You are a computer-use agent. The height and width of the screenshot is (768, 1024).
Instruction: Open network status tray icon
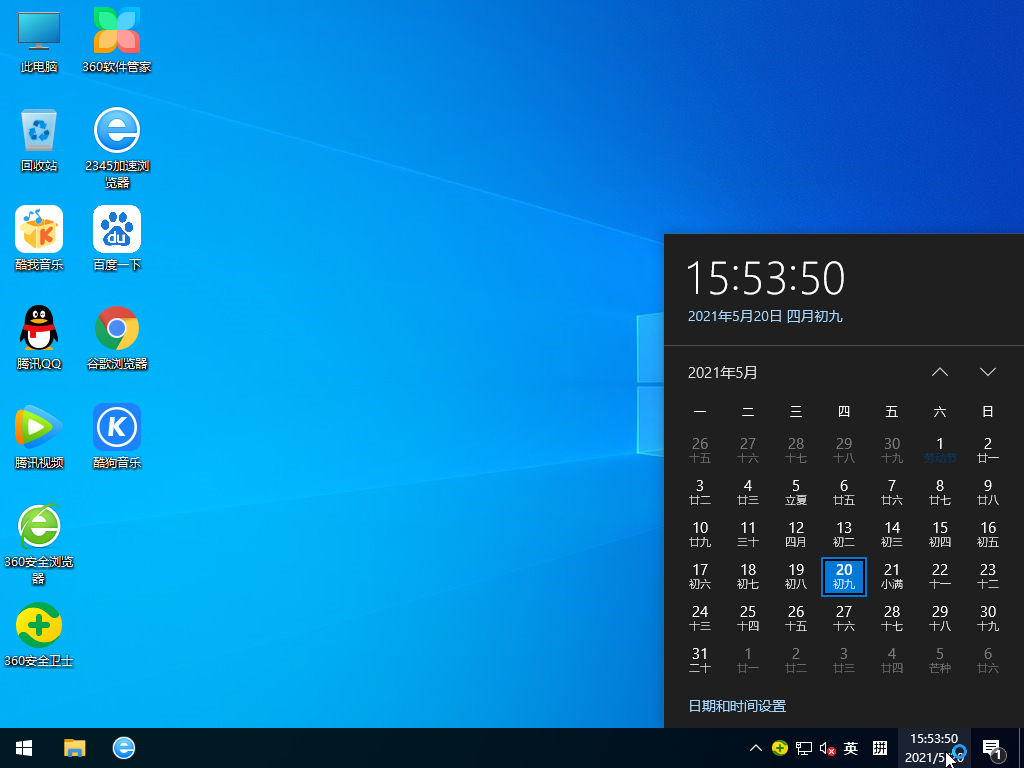click(804, 748)
